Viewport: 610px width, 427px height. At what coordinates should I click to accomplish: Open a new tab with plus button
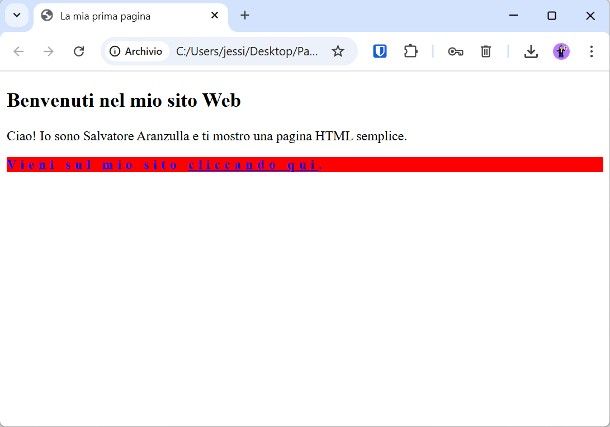pos(245,16)
